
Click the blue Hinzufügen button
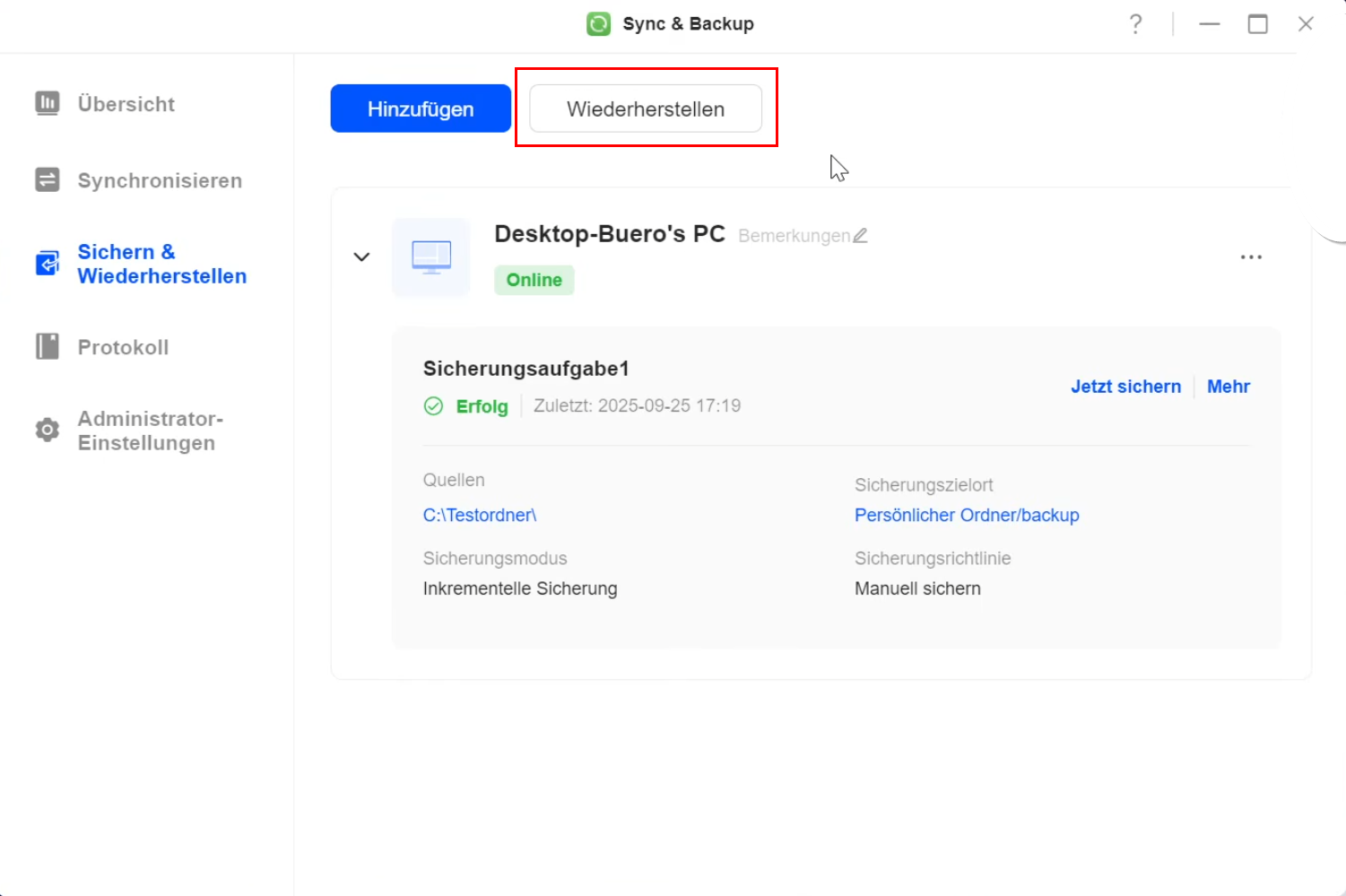421,109
